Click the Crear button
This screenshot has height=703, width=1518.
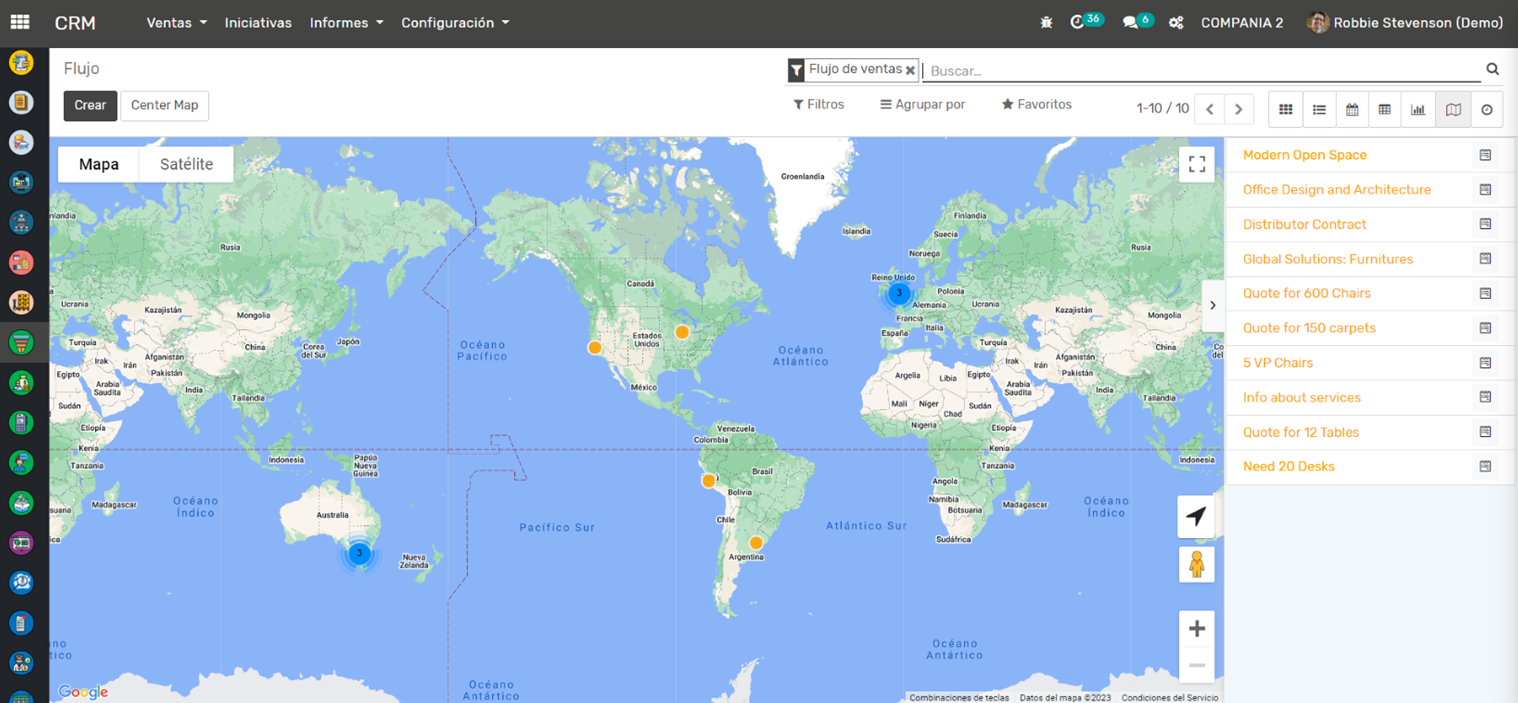click(x=90, y=105)
